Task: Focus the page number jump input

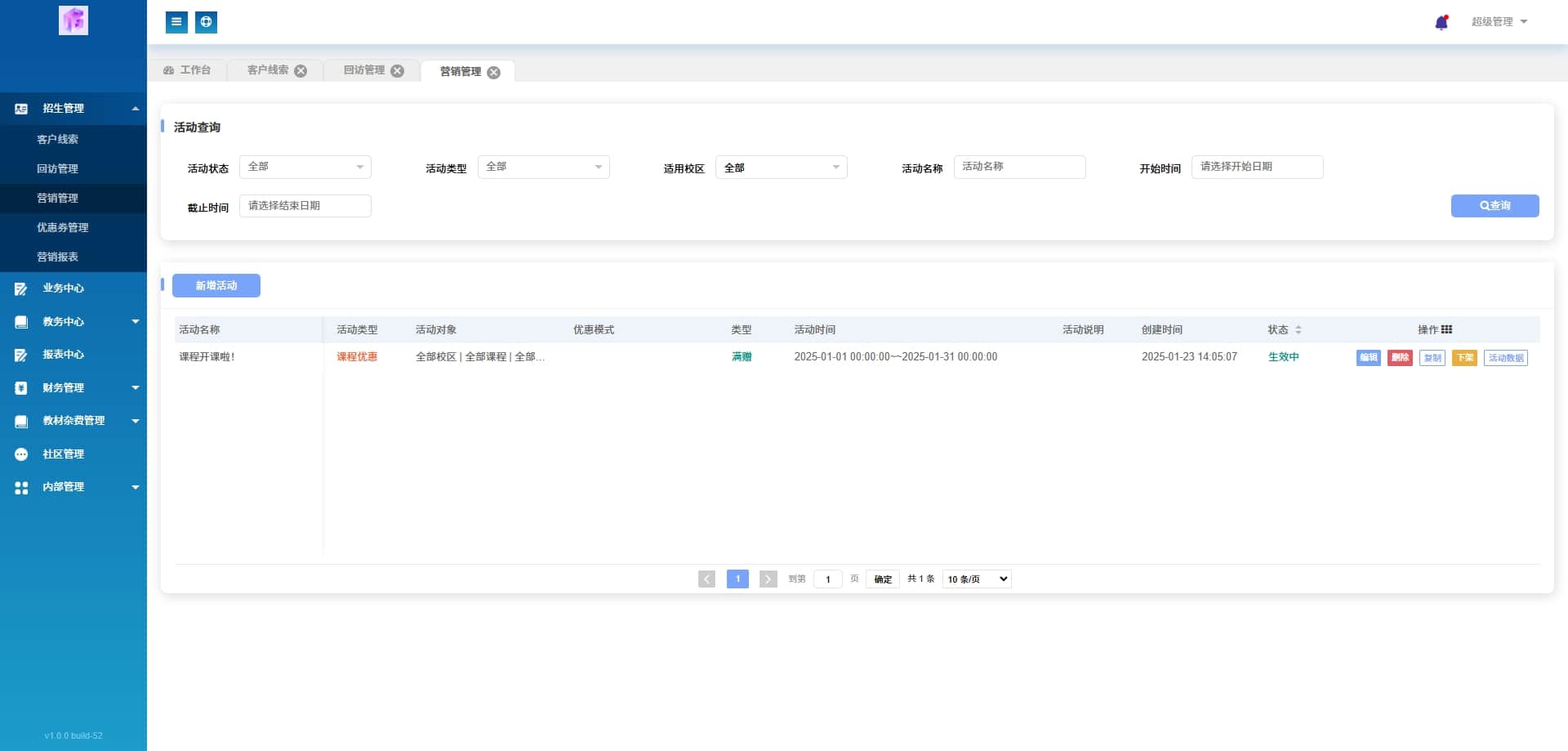Action: [828, 579]
